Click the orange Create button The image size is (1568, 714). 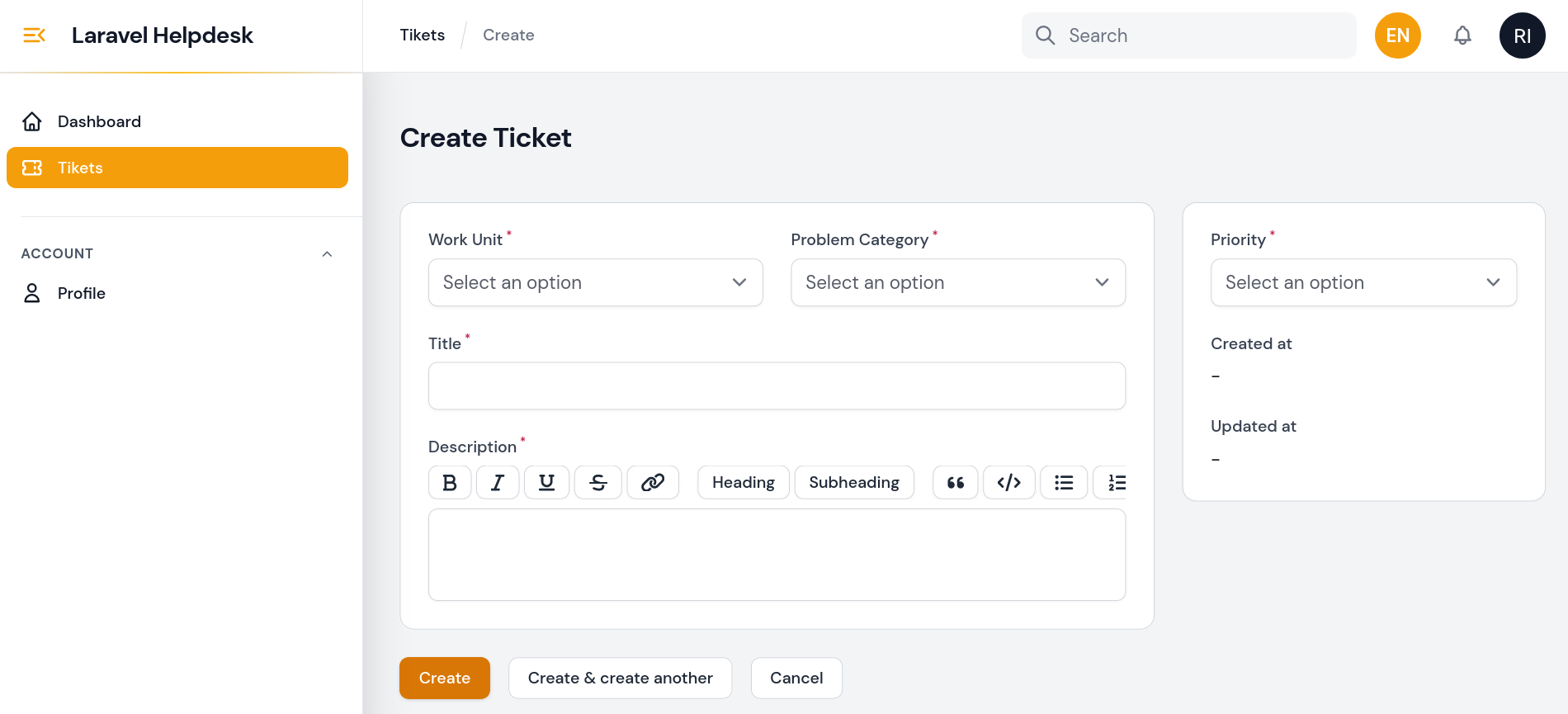tap(444, 678)
